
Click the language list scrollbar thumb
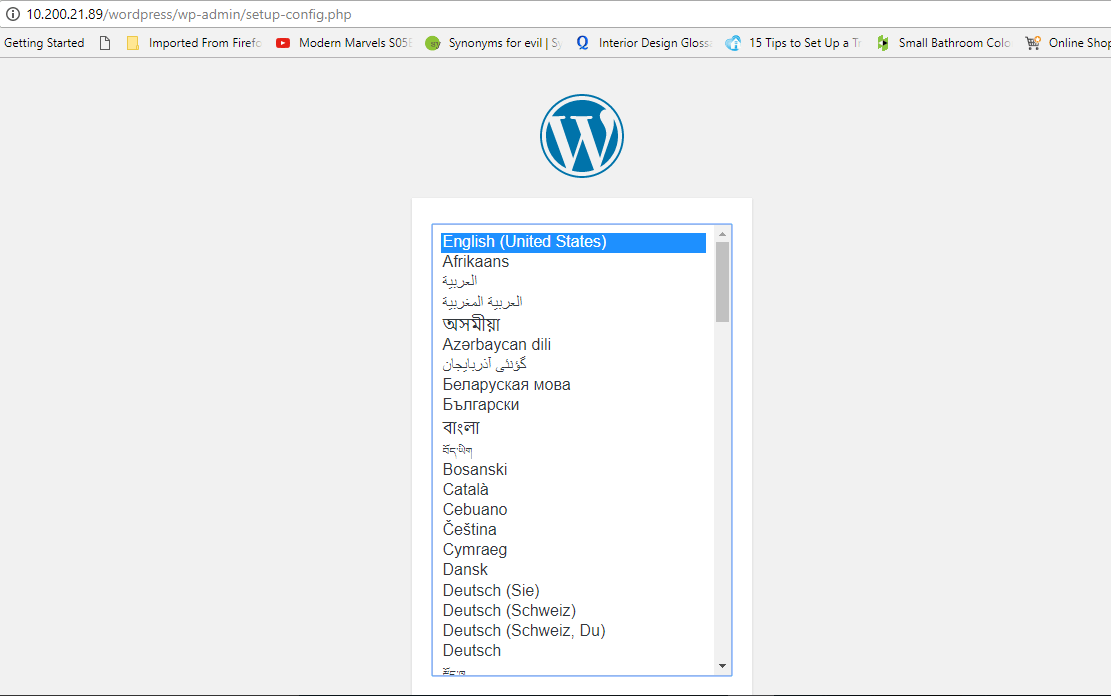pos(722,282)
